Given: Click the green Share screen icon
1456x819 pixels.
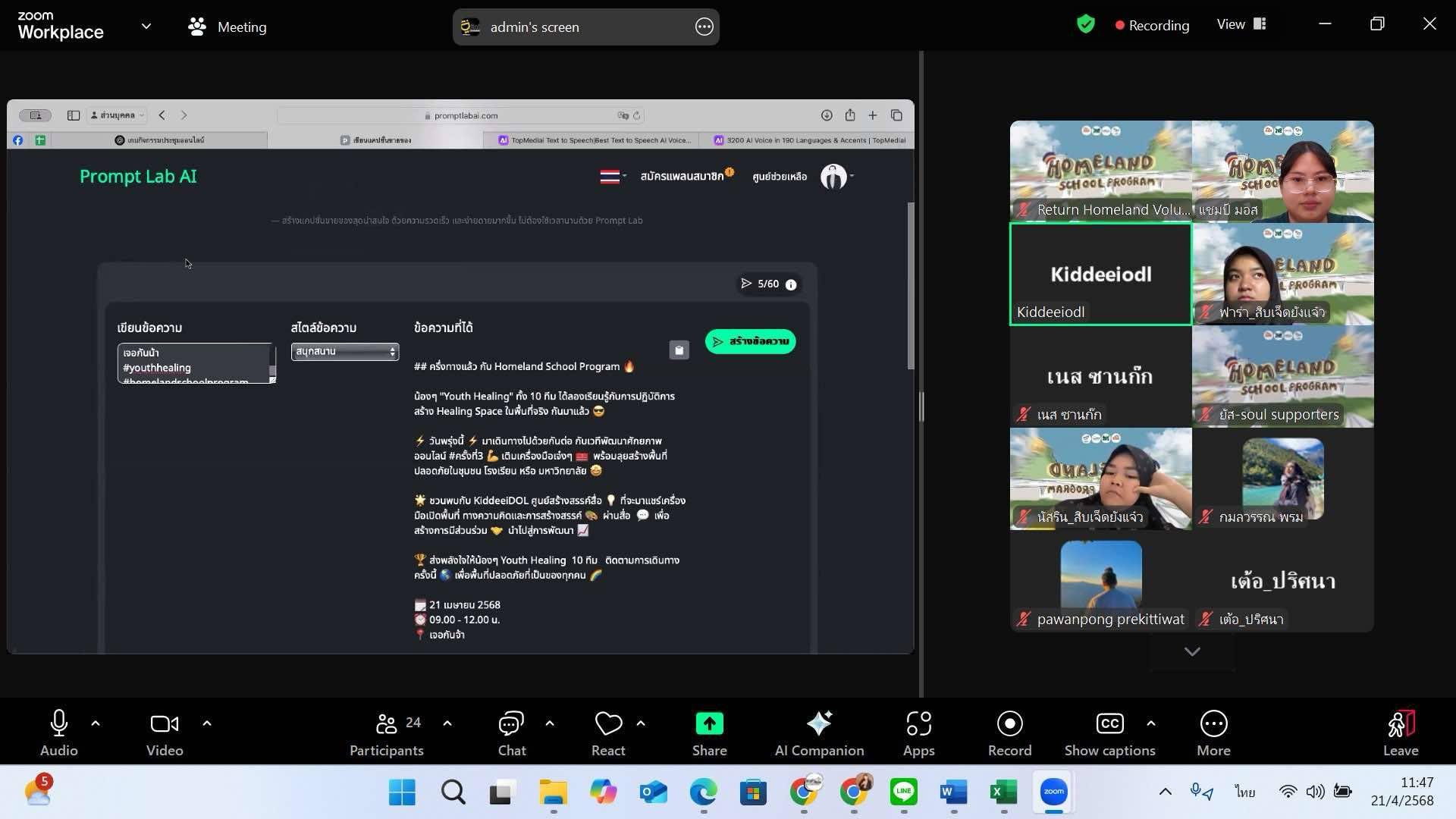Looking at the screenshot, I should [709, 724].
